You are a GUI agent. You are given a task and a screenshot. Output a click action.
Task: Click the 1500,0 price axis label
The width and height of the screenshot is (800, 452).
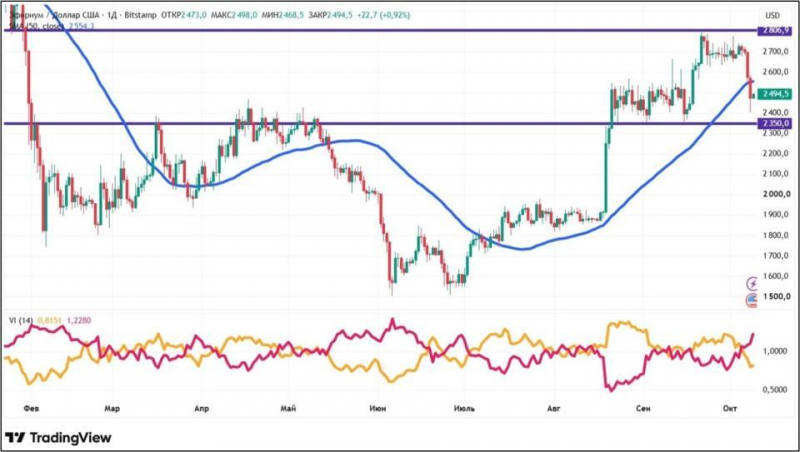[777, 296]
